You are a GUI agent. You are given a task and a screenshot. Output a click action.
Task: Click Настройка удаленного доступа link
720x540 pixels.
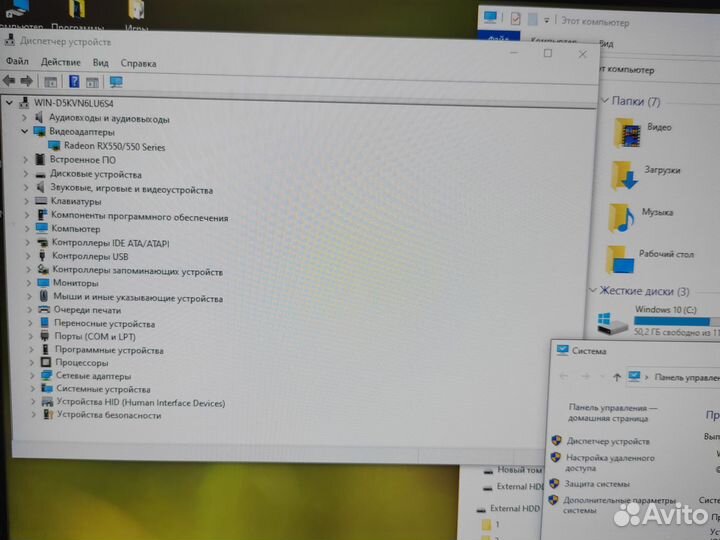pos(610,462)
